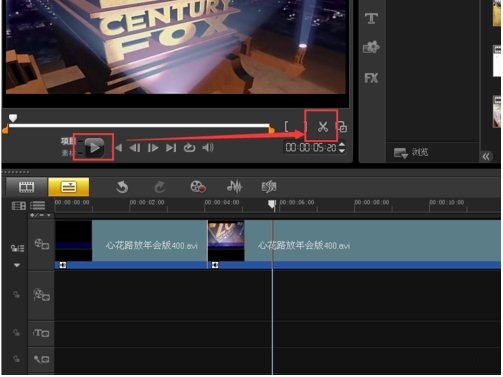Switch to Storyboard view
Image resolution: width=503 pixels, height=377 pixels.
tap(27, 187)
